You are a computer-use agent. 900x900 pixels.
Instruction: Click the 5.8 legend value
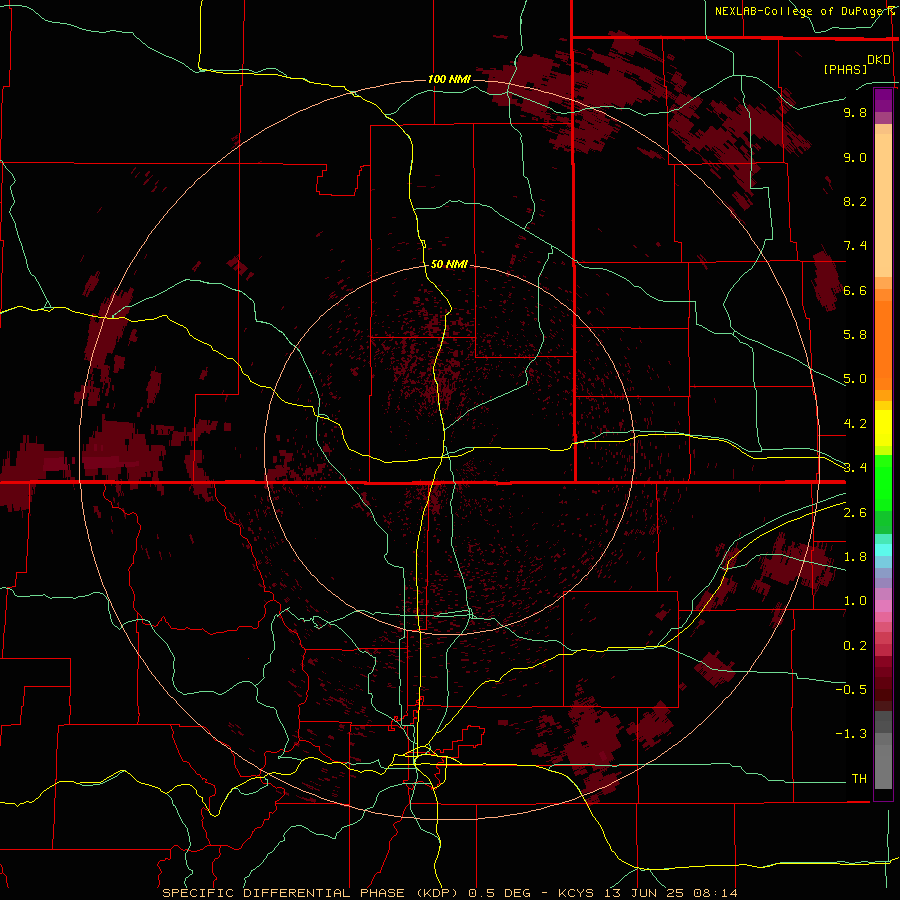coord(855,335)
